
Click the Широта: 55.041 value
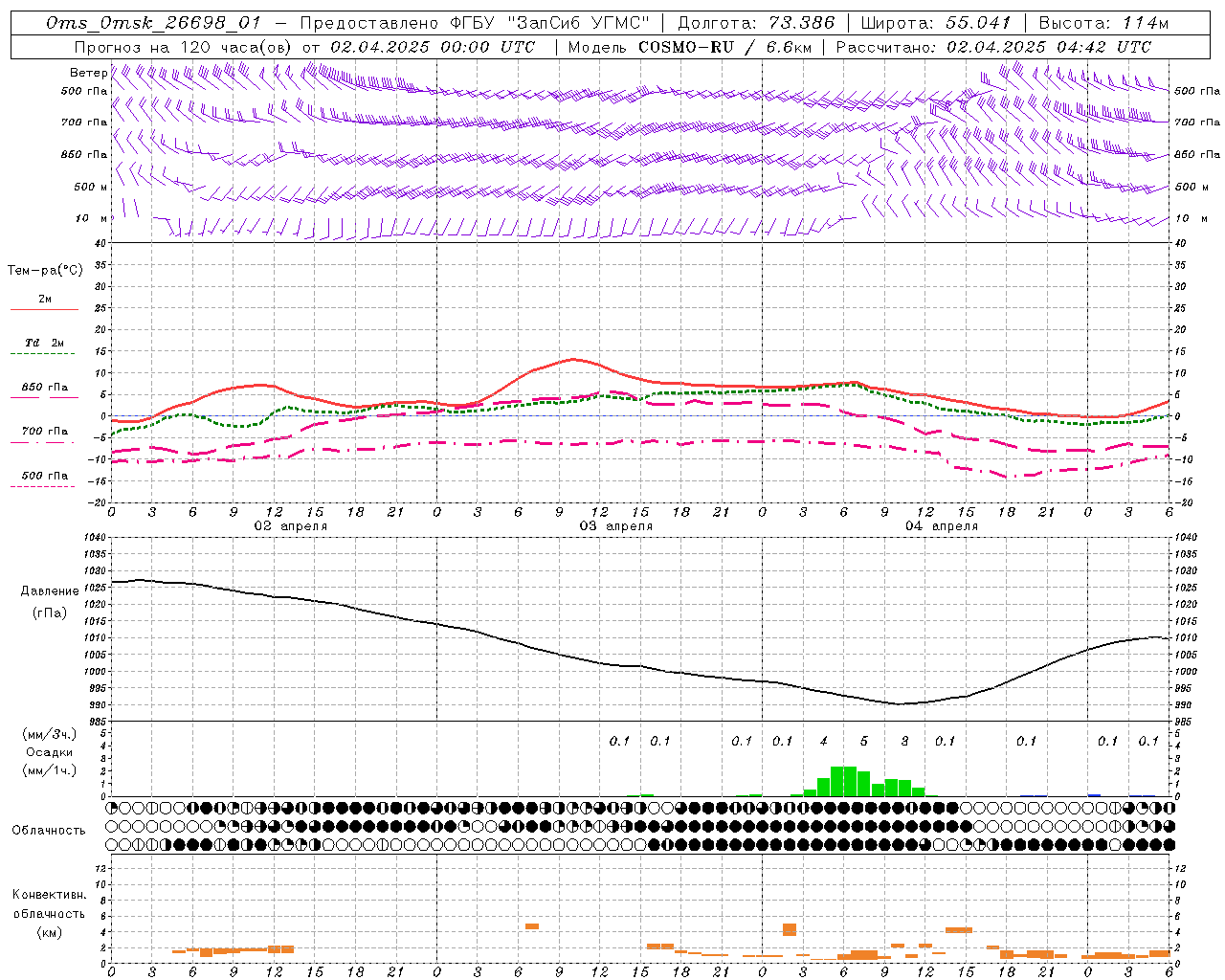point(936,23)
